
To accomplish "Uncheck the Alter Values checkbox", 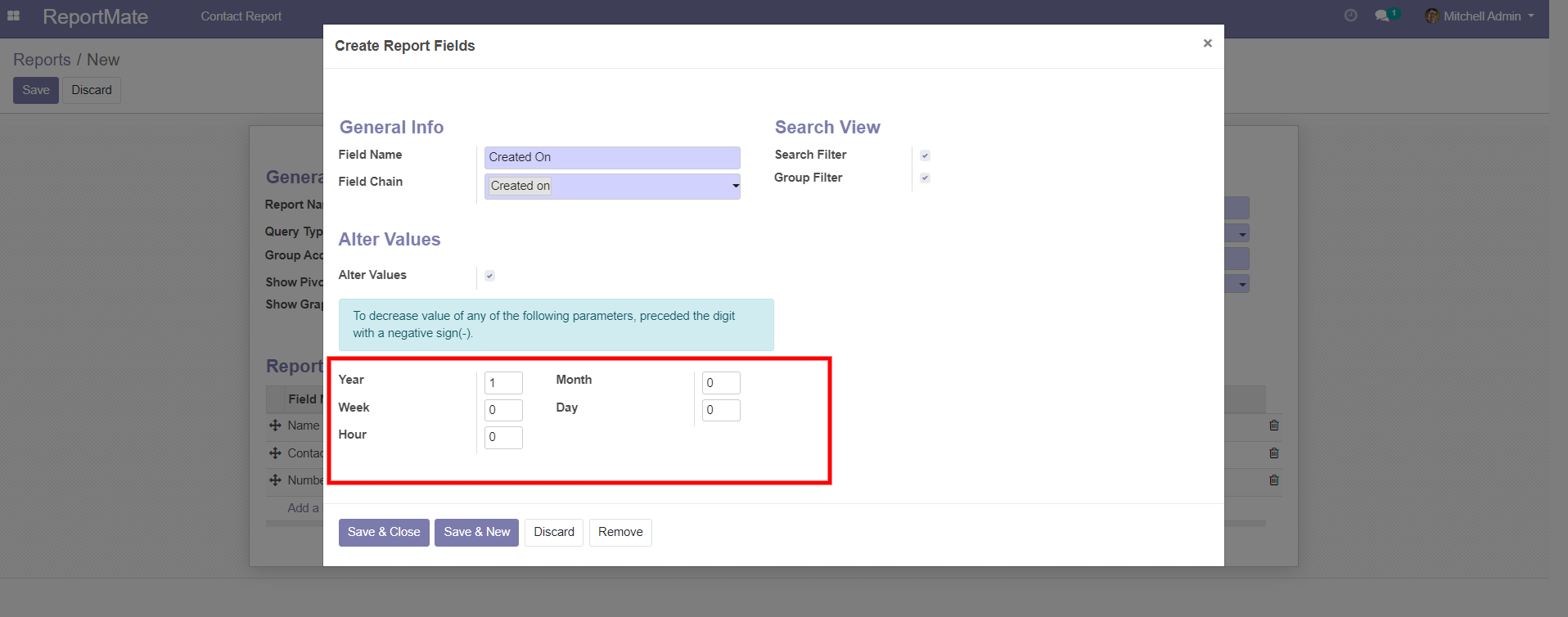I will [489, 276].
